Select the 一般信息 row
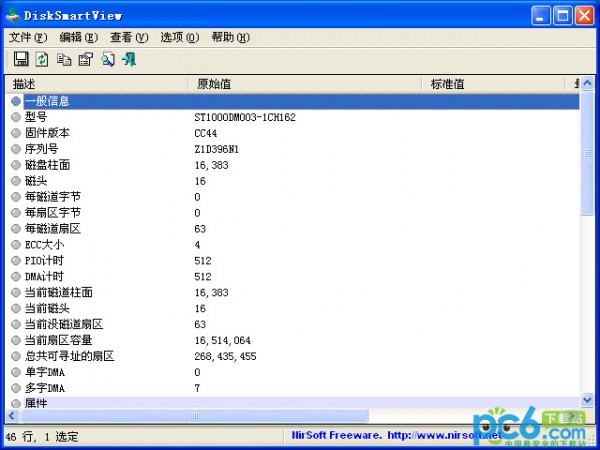Viewport: 600px width, 450px height. tap(293, 101)
